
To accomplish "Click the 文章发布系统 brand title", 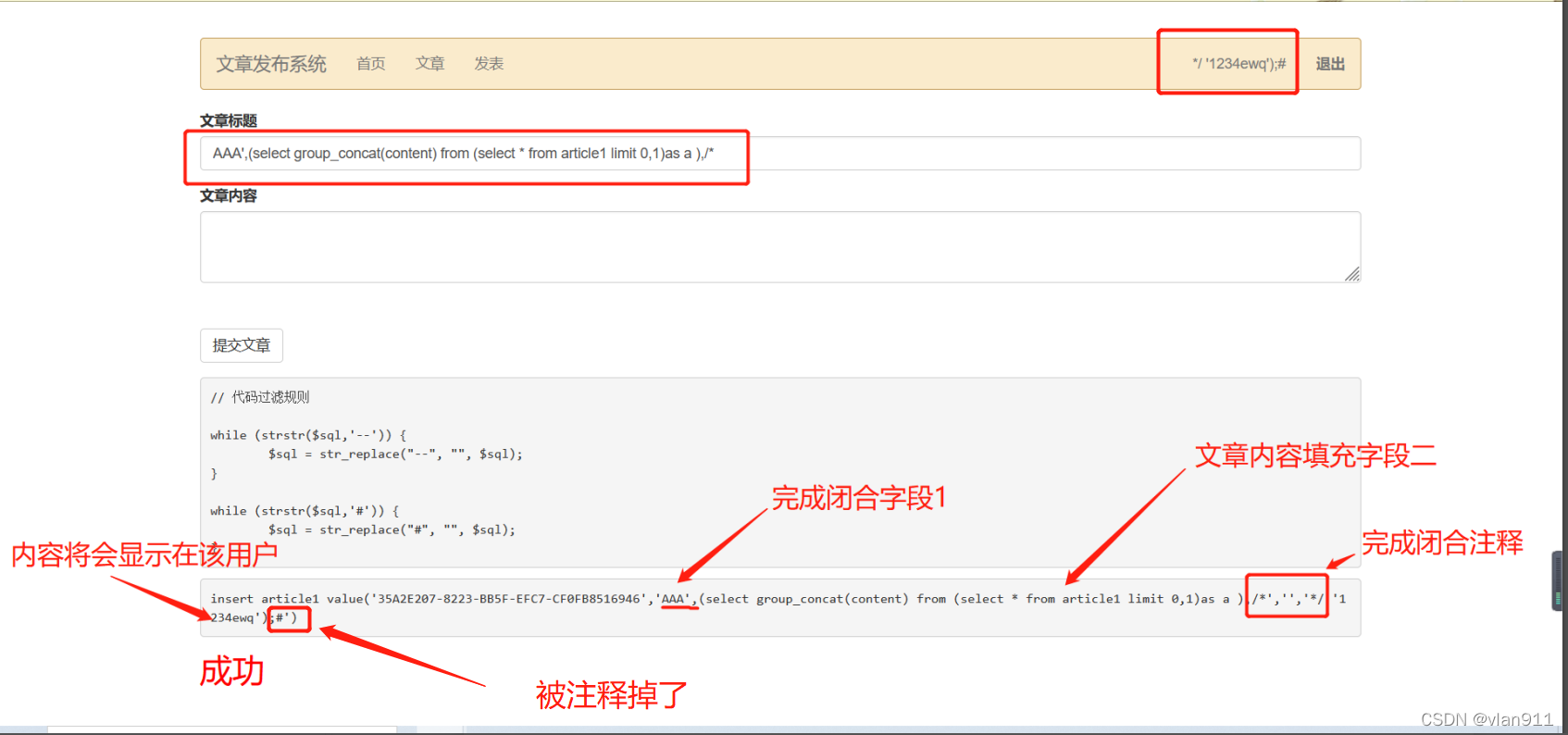I will point(271,64).
